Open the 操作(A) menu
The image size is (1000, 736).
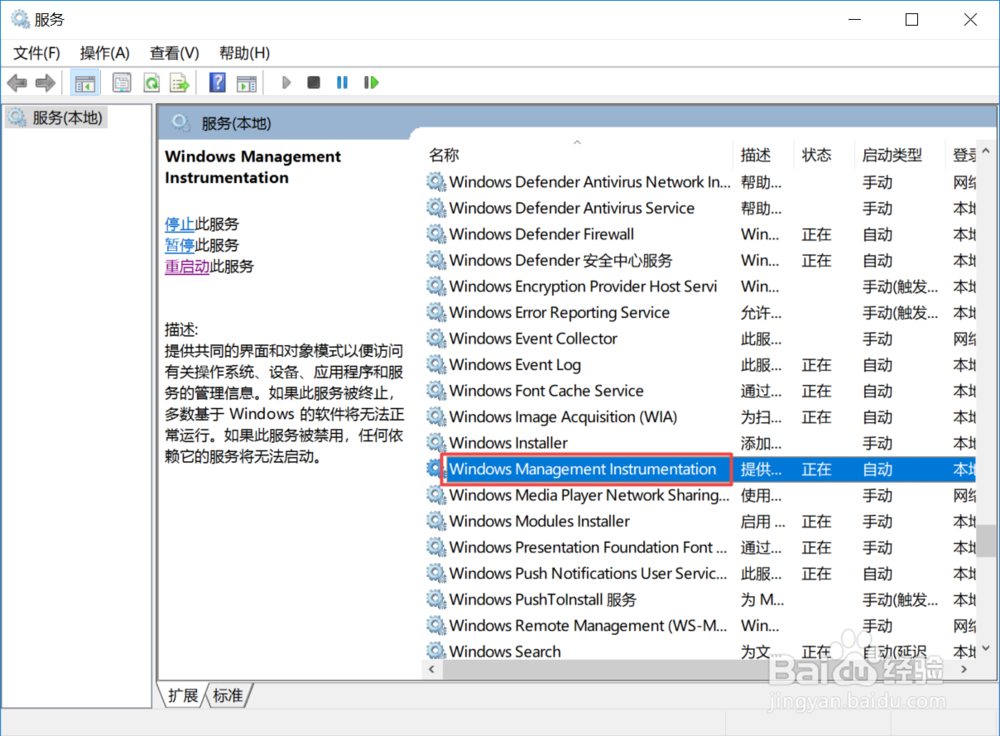coord(105,53)
